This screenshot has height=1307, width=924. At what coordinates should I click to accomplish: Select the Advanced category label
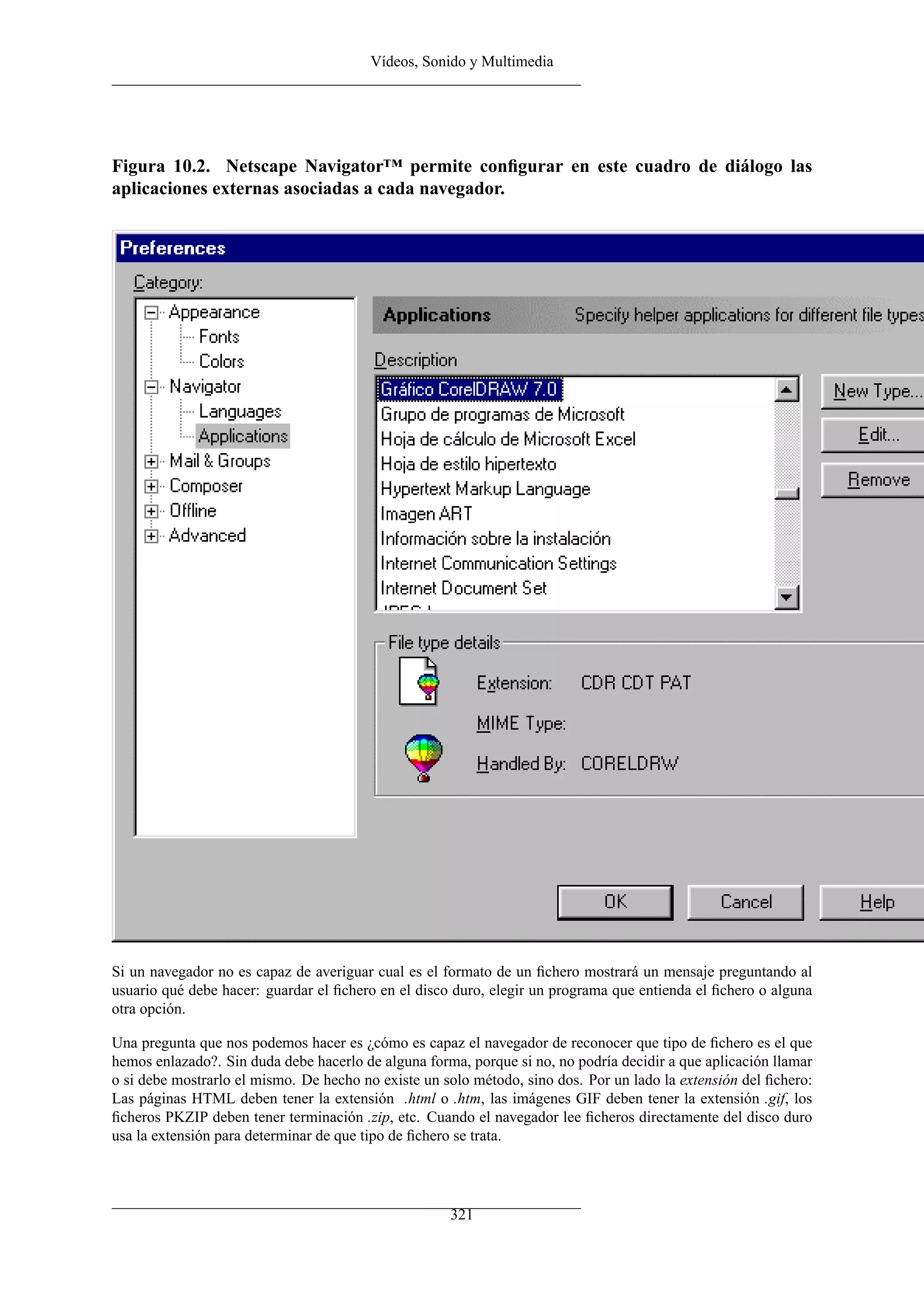[x=208, y=536]
